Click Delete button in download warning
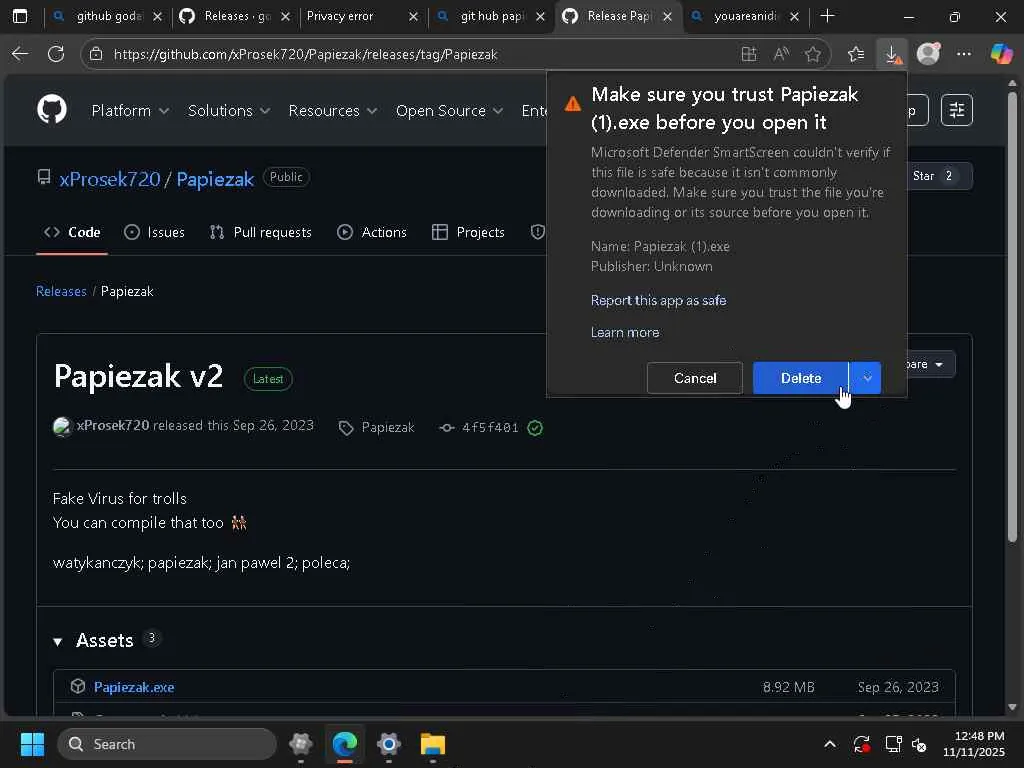This screenshot has width=1024, height=768. click(801, 378)
